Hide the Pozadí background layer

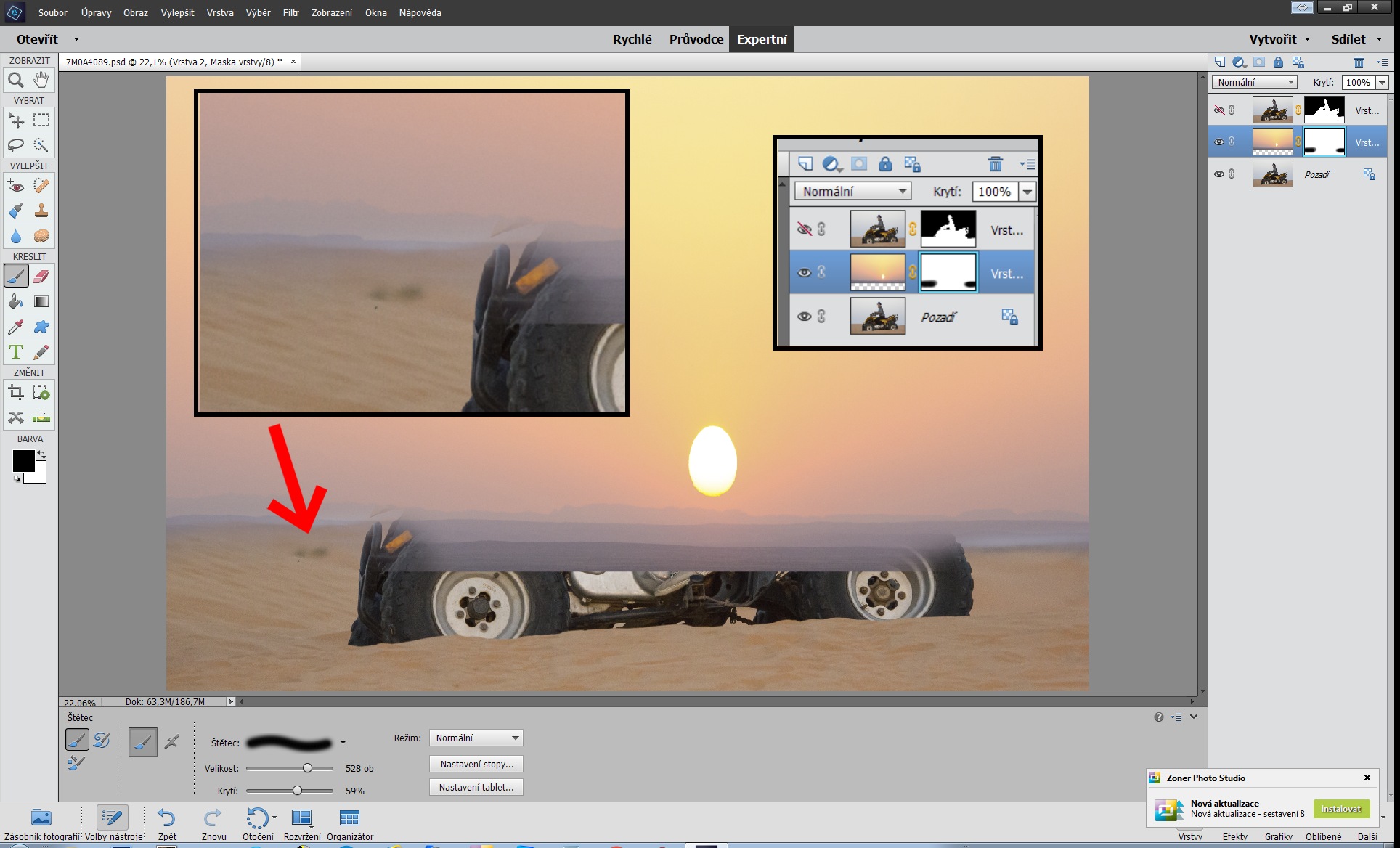pos(1219,174)
